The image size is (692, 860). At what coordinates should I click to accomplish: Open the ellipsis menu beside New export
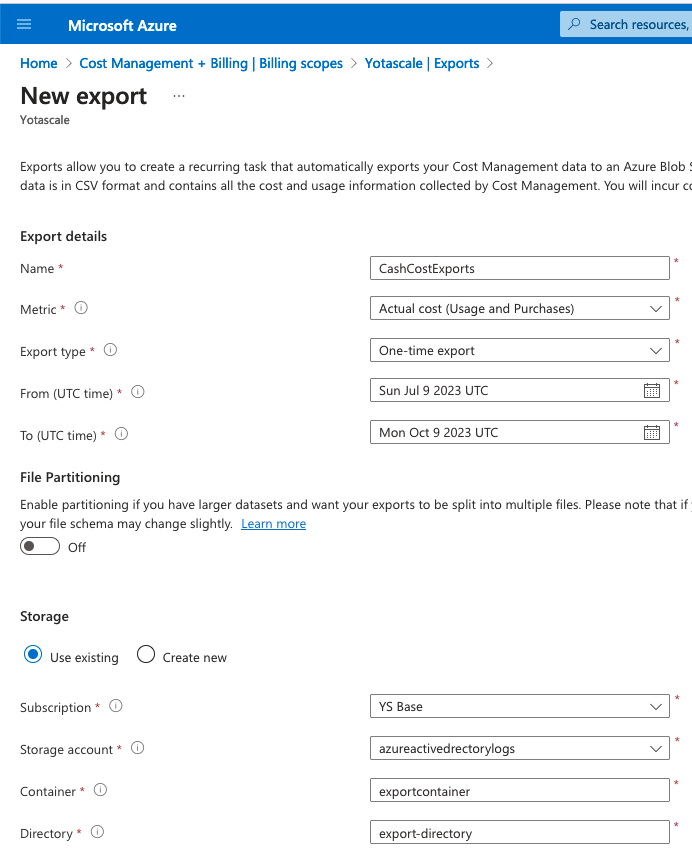pos(179,96)
